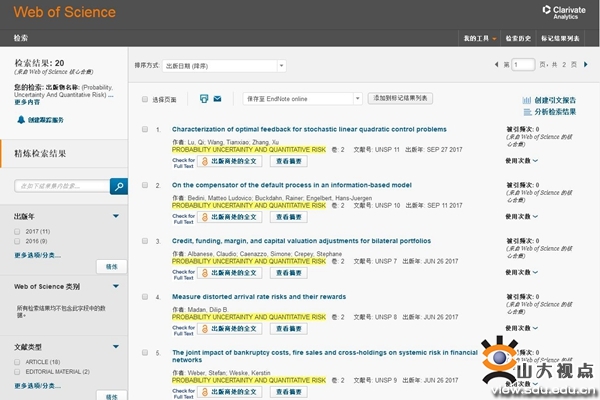Collapse the 出版年 filter section

pyautogui.click(x=116, y=216)
